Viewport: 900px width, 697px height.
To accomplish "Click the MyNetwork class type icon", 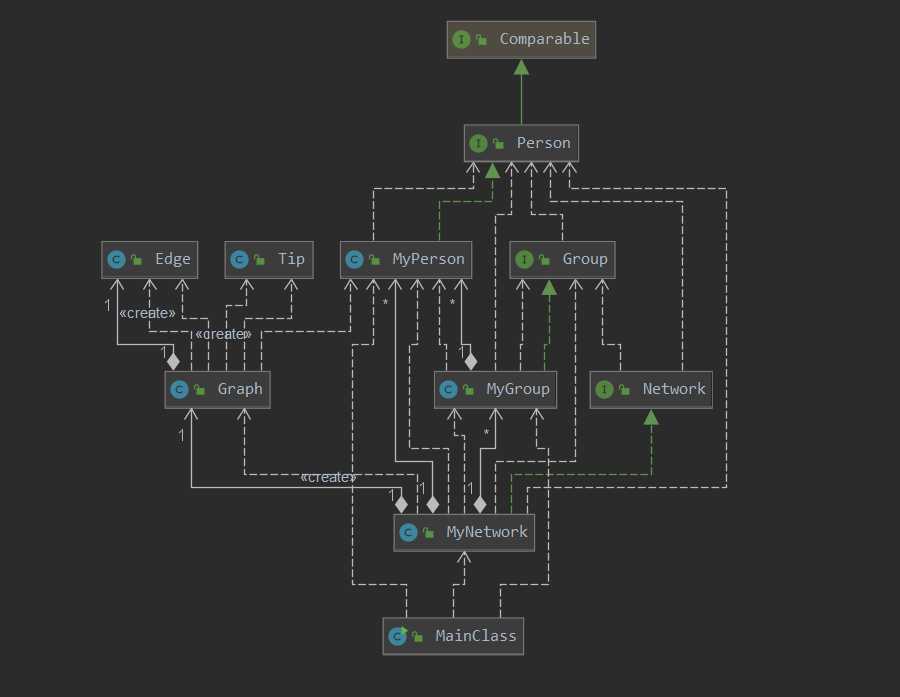I will pos(408,532).
